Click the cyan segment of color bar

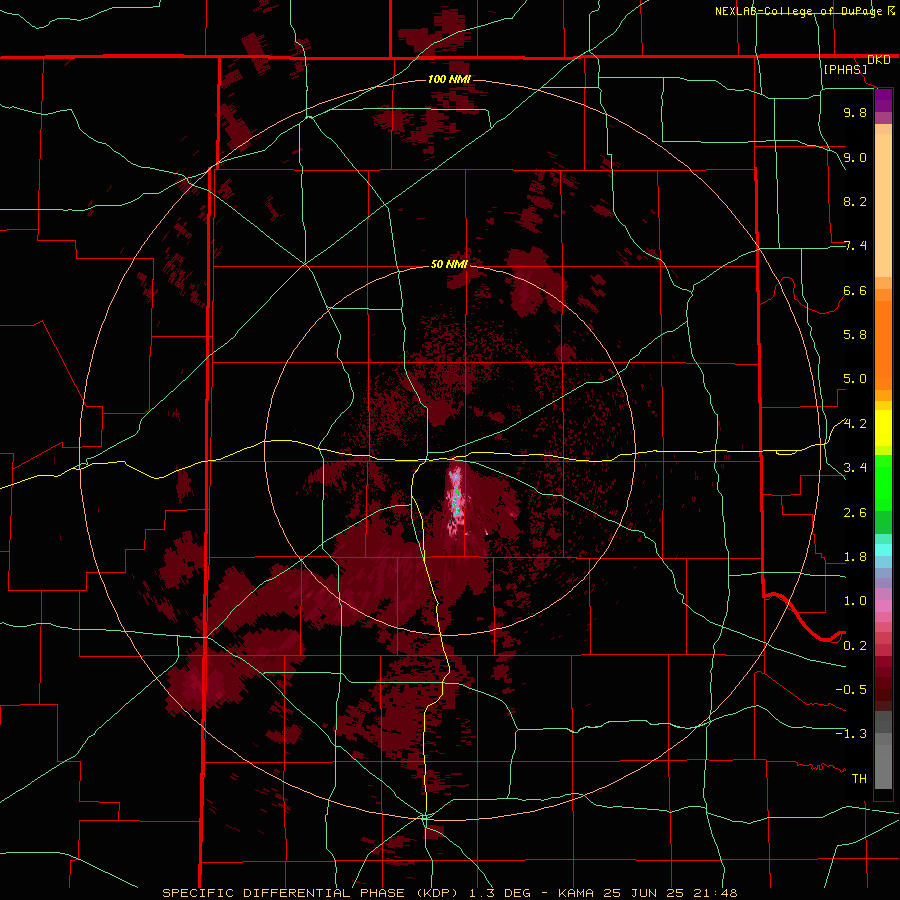(x=883, y=550)
